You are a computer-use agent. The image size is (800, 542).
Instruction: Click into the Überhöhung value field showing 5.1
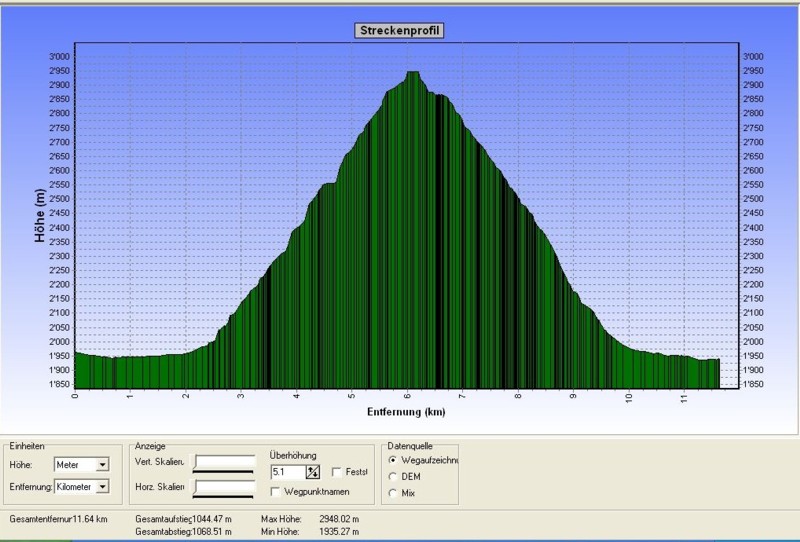pos(287,472)
